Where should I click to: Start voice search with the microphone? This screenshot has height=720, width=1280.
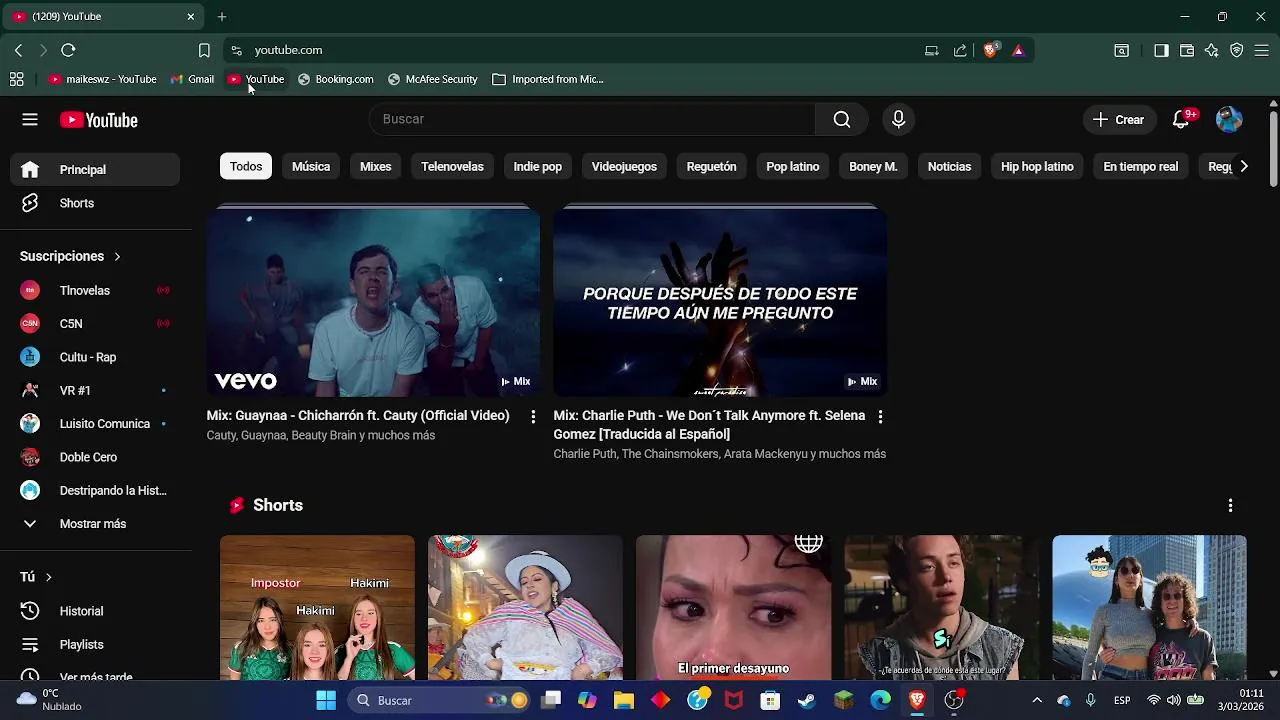pos(898,120)
